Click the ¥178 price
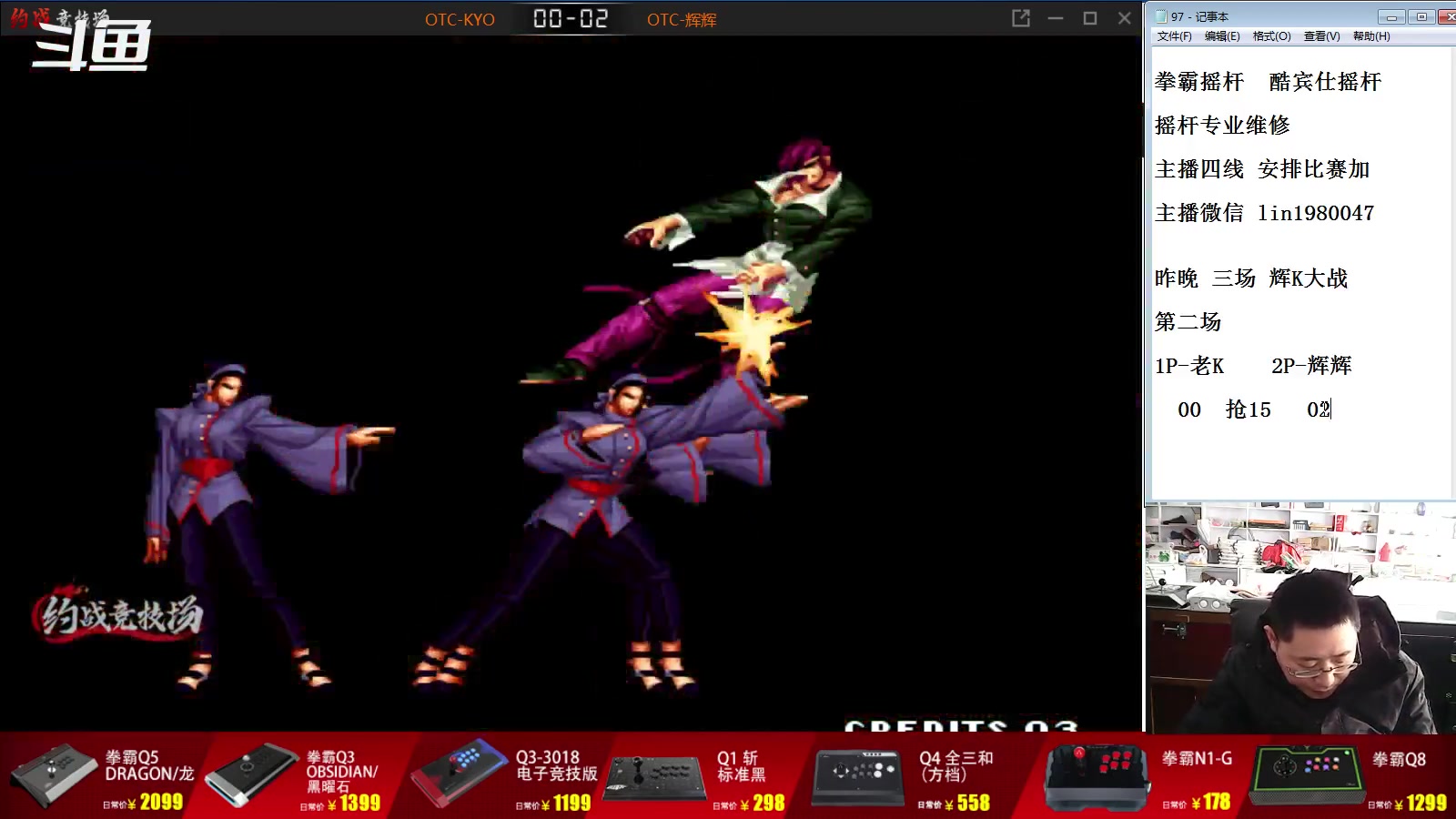1456x819 pixels. 1210,802
